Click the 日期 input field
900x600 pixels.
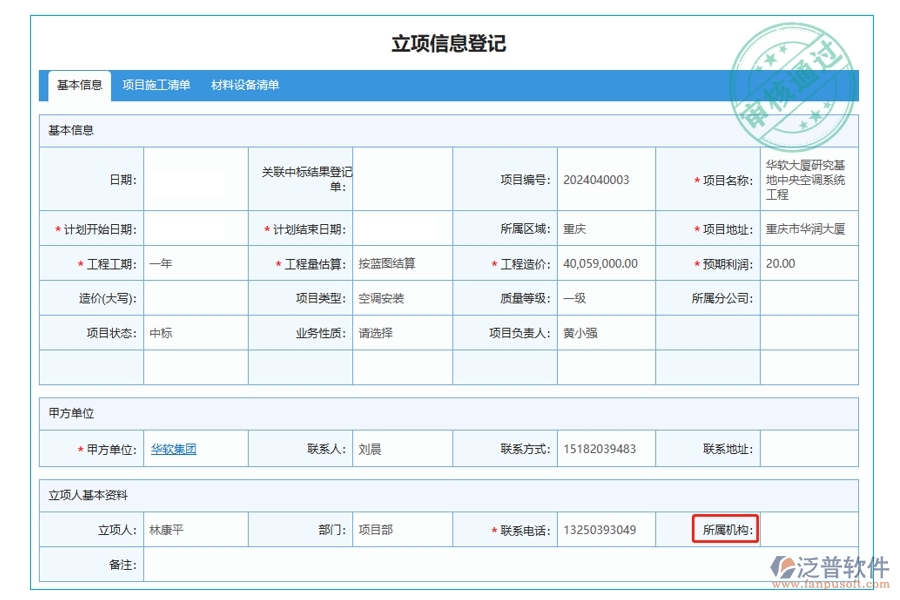pyautogui.click(x=195, y=178)
